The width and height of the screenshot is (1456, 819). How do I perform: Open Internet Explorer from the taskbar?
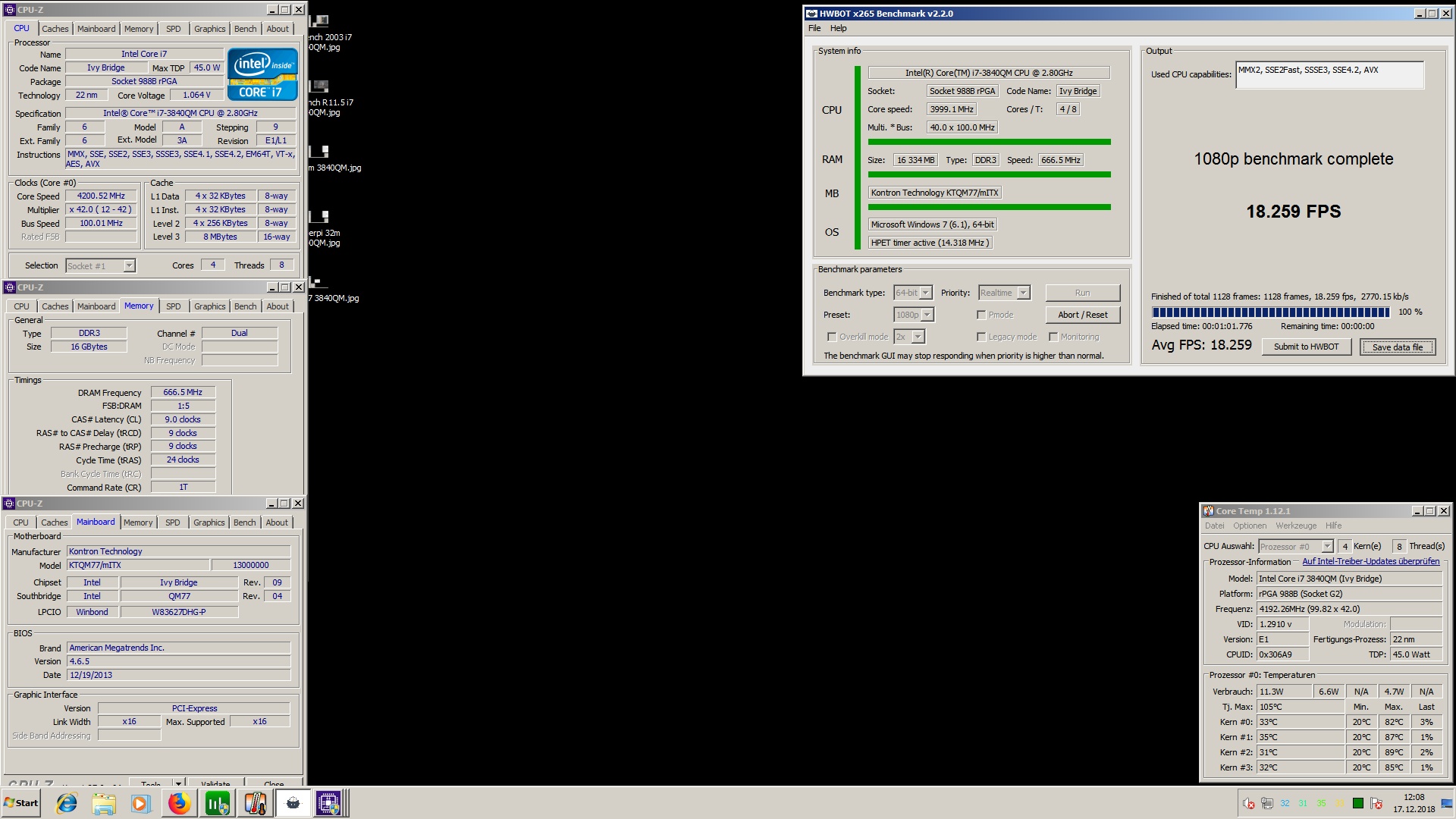pos(67,803)
